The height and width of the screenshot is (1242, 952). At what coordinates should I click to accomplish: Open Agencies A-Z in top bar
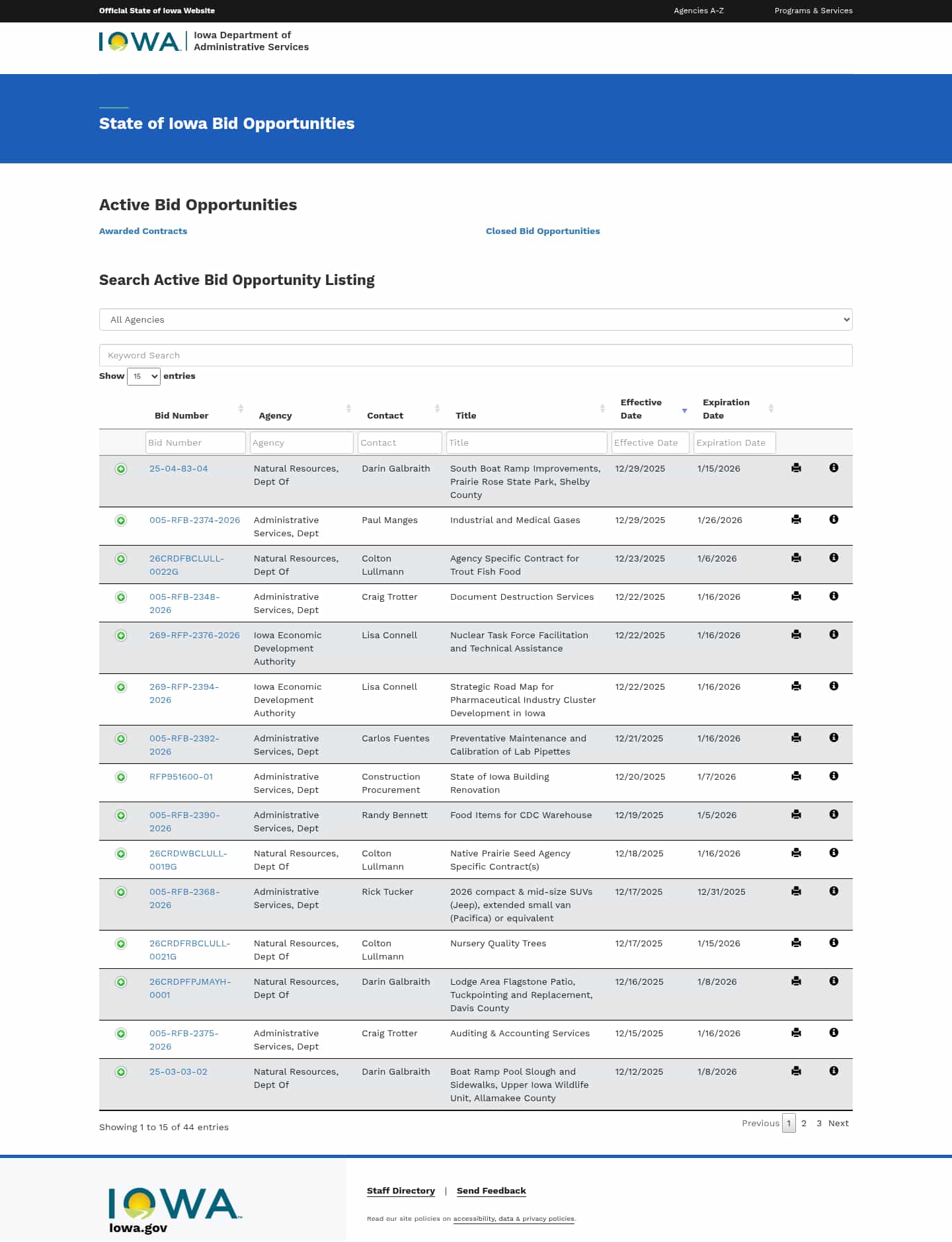click(699, 11)
